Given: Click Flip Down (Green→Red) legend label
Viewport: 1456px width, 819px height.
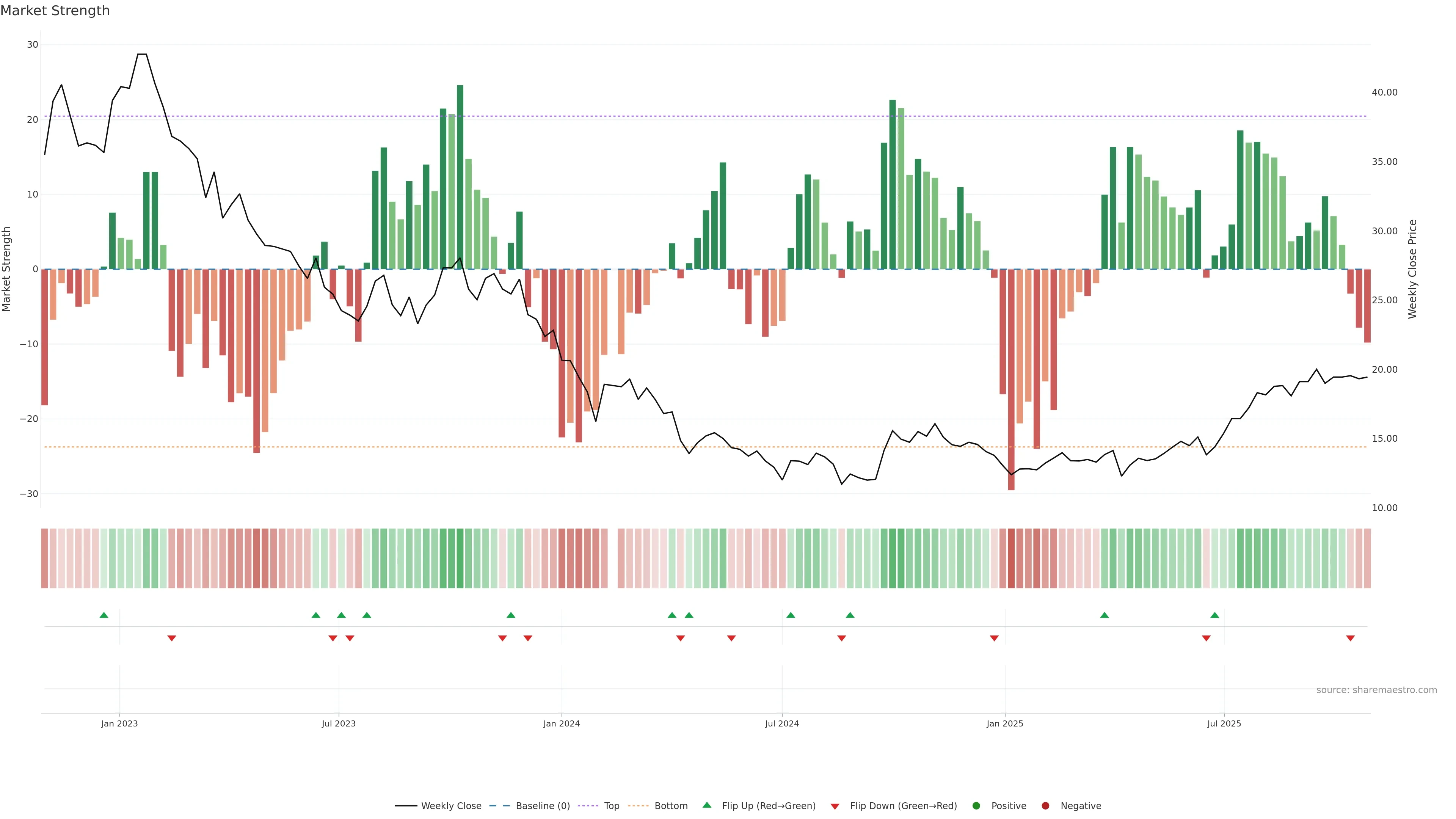Looking at the screenshot, I should coord(903,806).
